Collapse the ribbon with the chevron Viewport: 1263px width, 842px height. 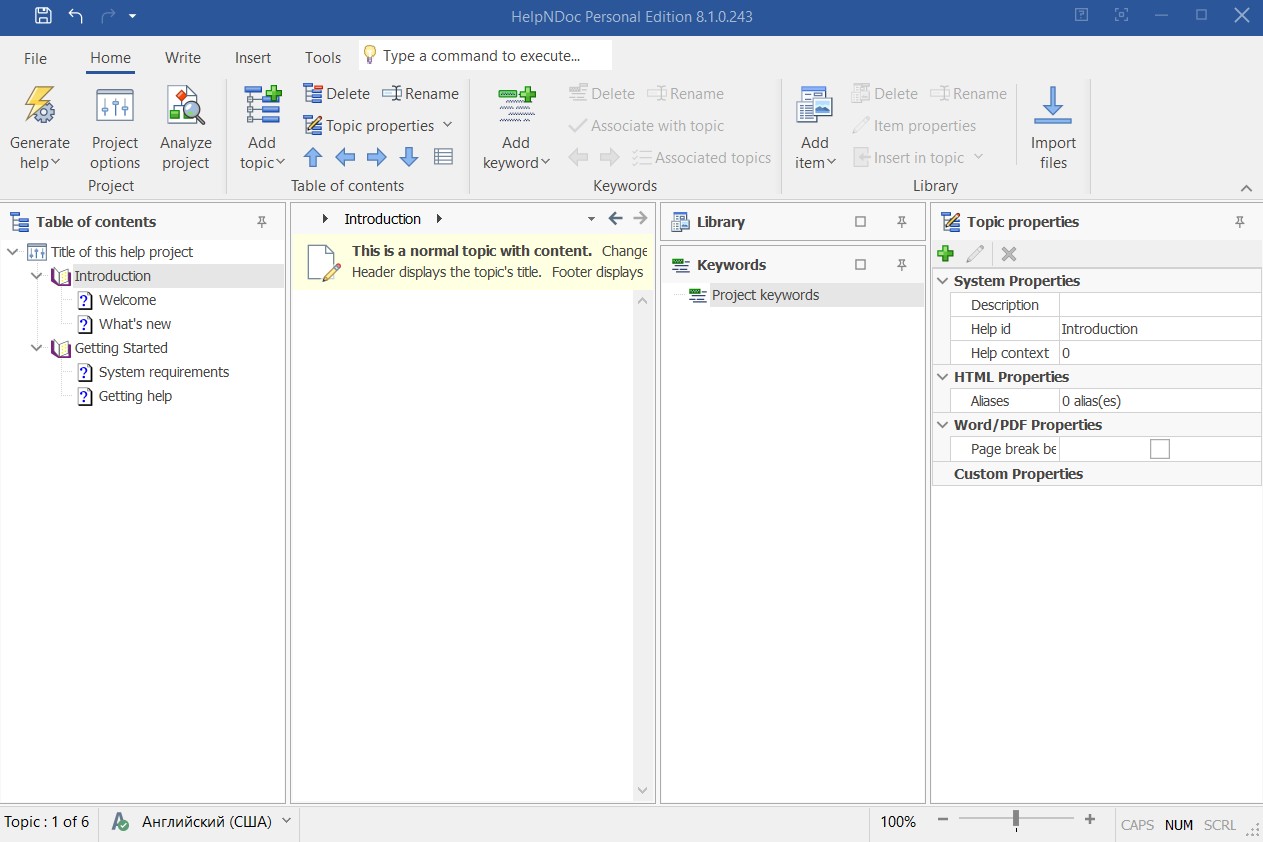pyautogui.click(x=1246, y=188)
